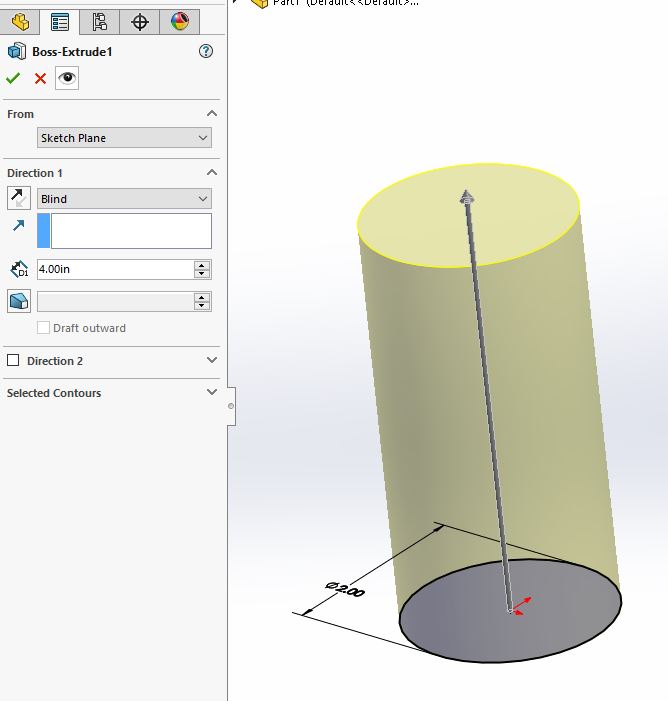The width and height of the screenshot is (668, 701).
Task: Check the Draft outward option
Action: pos(44,328)
